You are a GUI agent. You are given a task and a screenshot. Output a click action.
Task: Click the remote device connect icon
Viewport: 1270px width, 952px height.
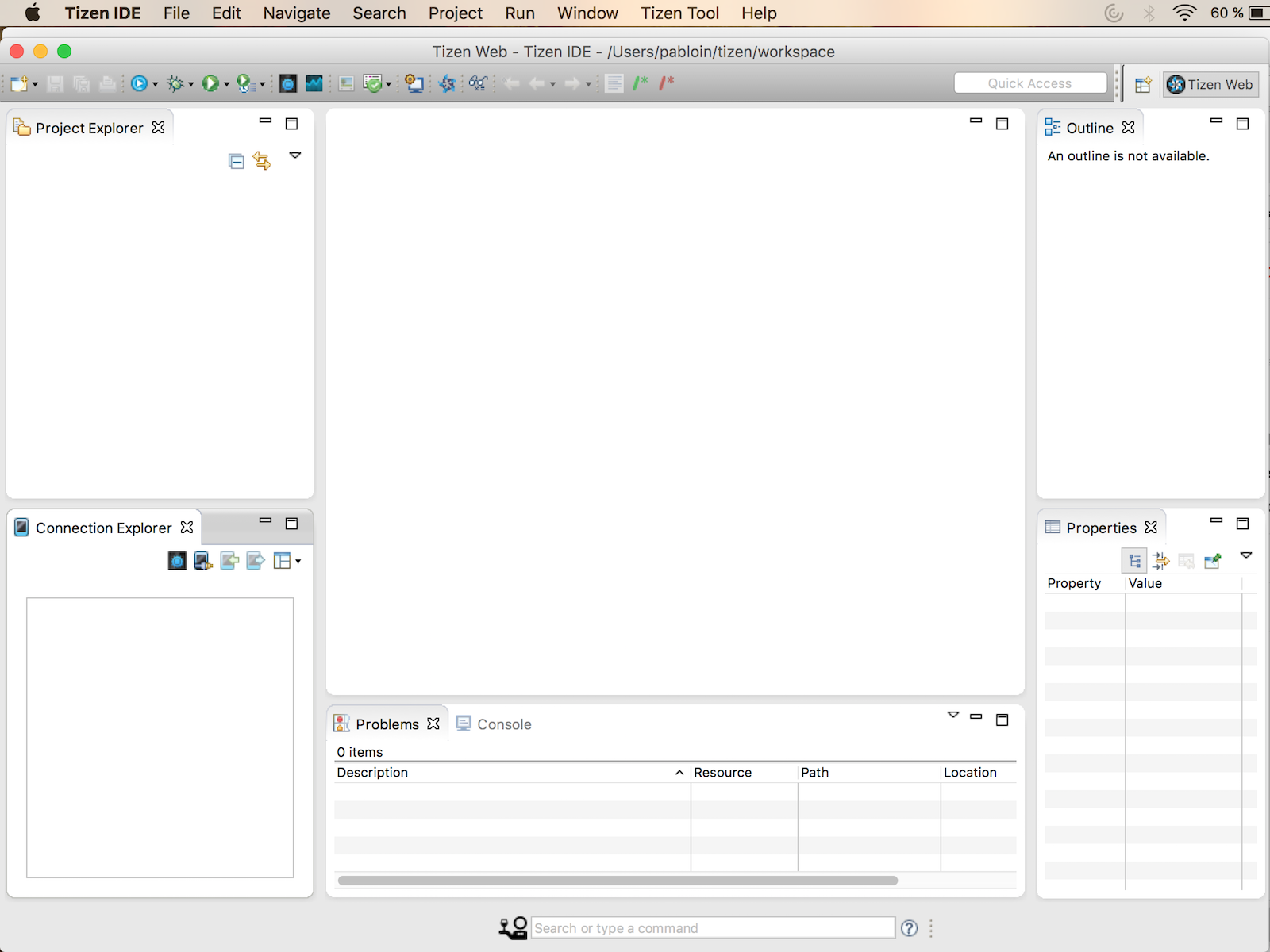click(x=203, y=562)
